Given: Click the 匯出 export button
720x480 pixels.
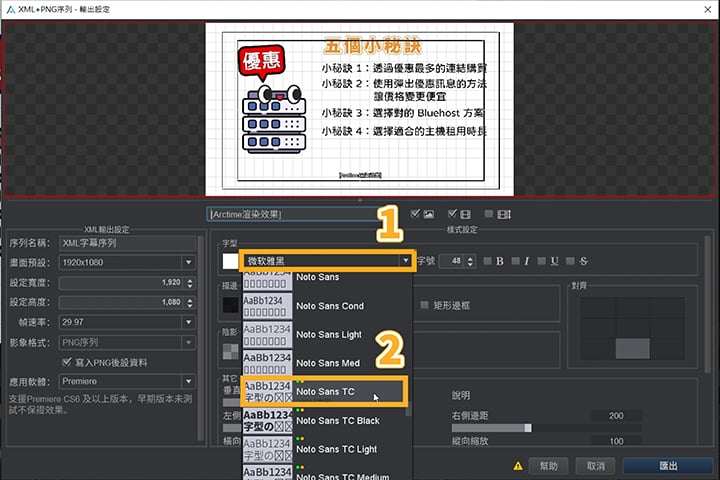Looking at the screenshot, I should (668, 466).
